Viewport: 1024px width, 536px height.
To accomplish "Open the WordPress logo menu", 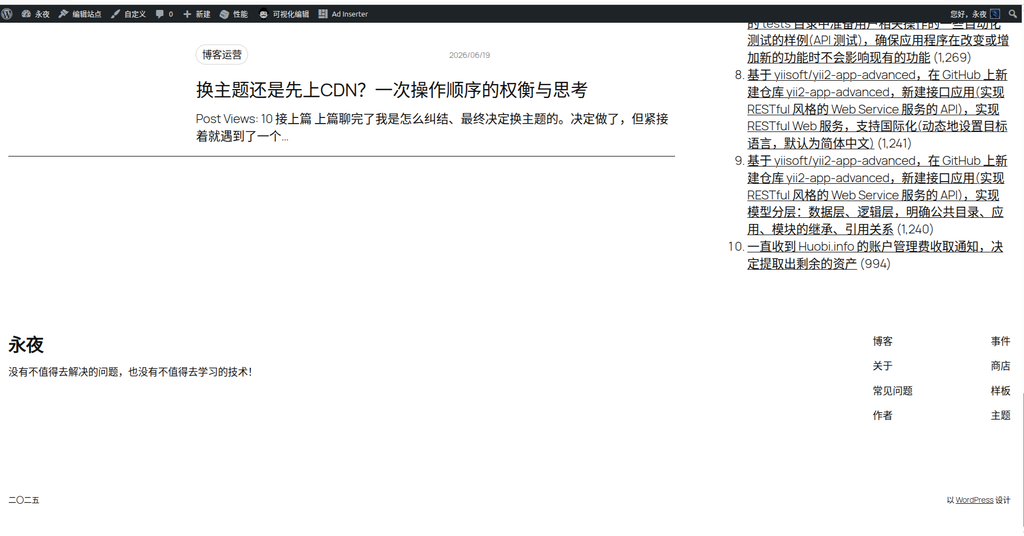I will (7, 14).
